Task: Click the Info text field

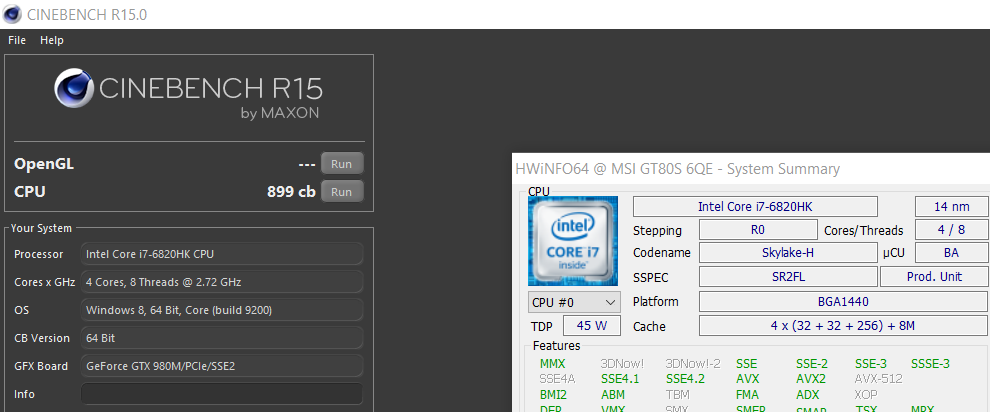Action: click(222, 394)
